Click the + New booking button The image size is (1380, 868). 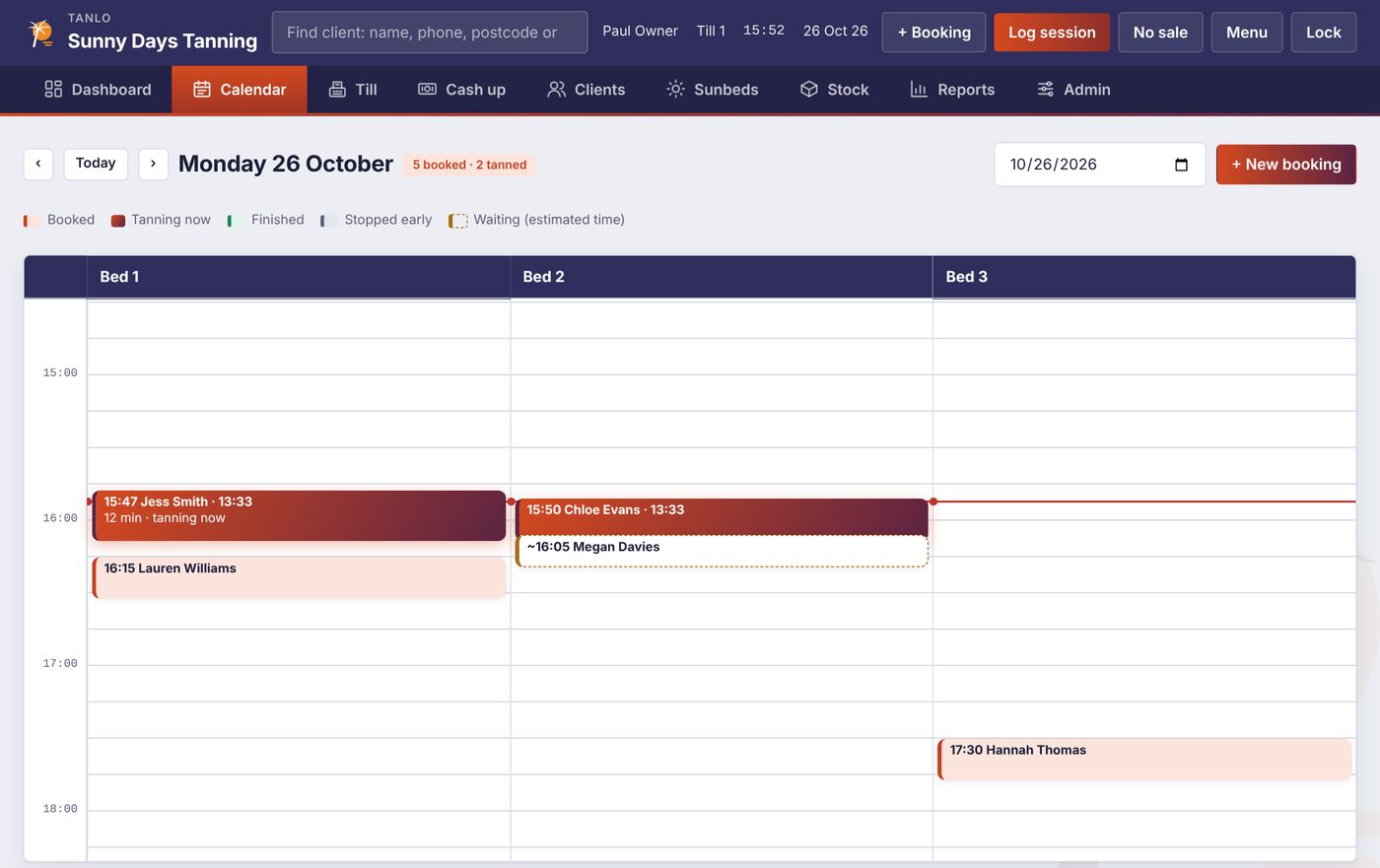pyautogui.click(x=1286, y=165)
